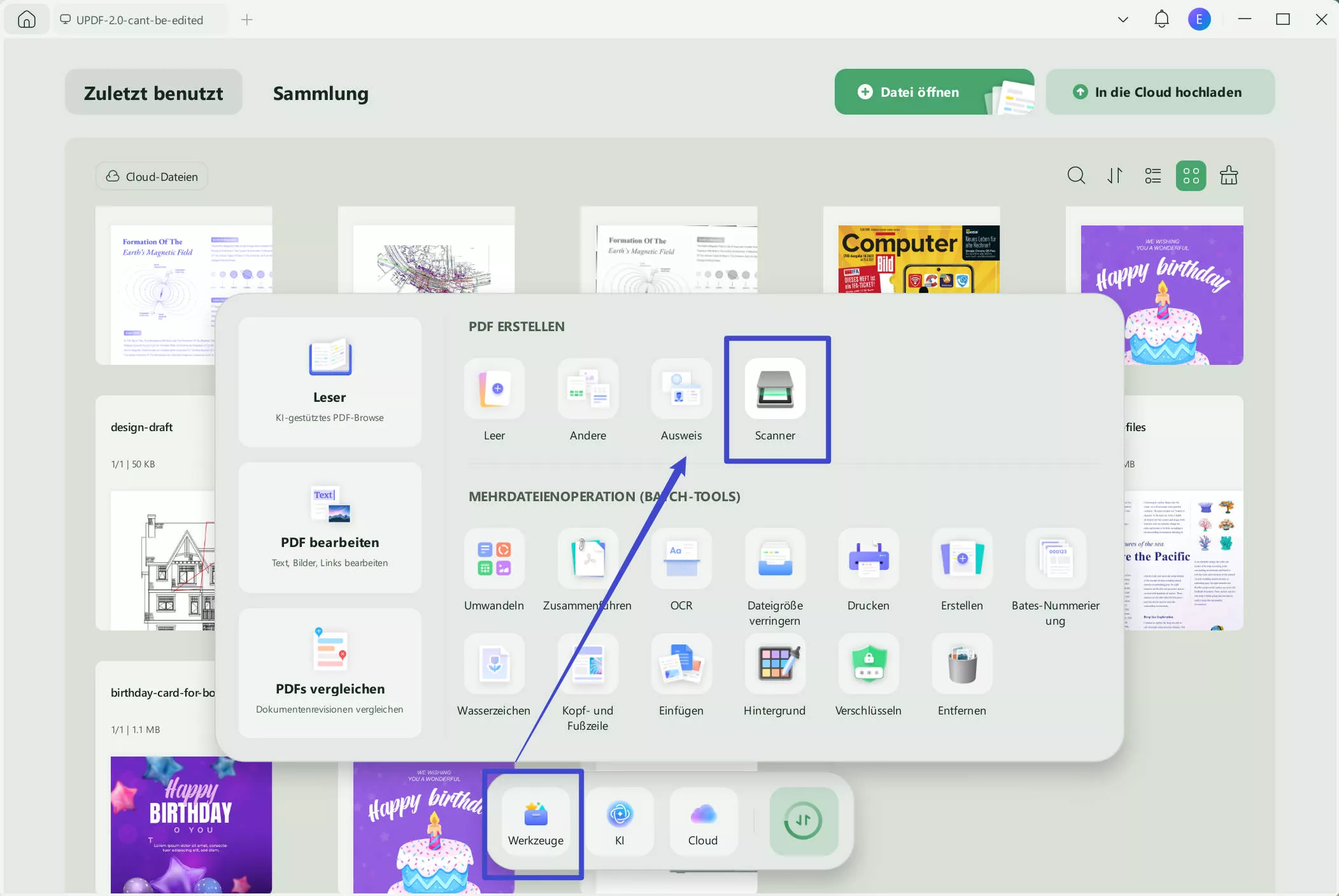Choose the Hintergrund background tool
This screenshot has height=896, width=1339.
pos(775,664)
